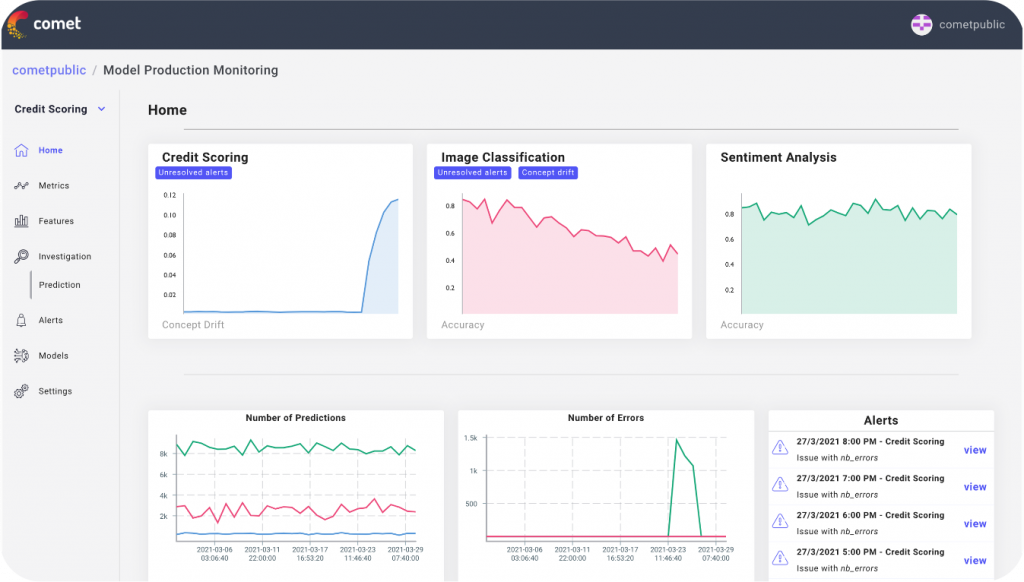Click warning icon of 8:00 PM alert
Image resolution: width=1024 pixels, height=582 pixels.
[x=781, y=449]
